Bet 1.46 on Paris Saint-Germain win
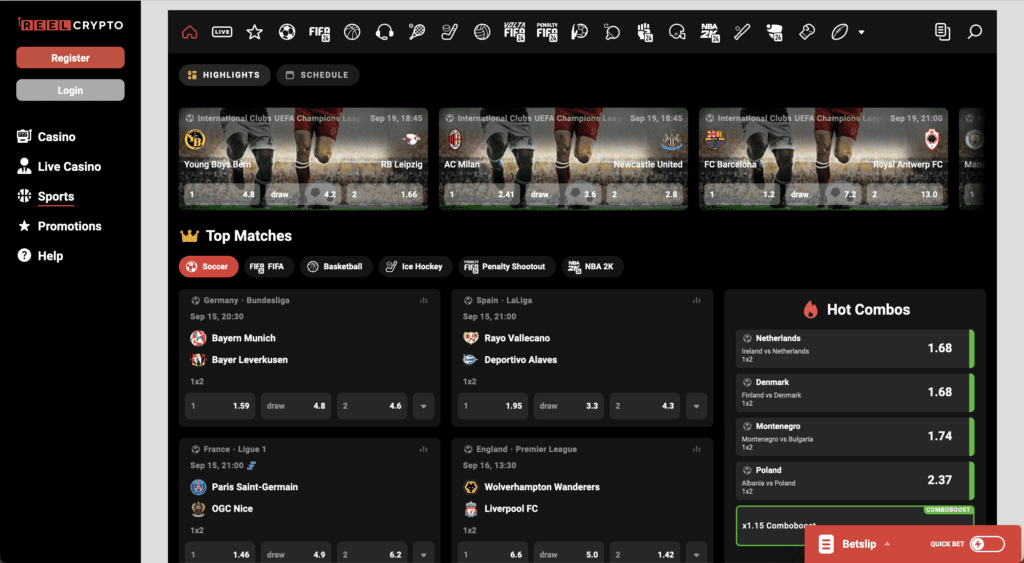The image size is (1024, 563). pos(220,554)
